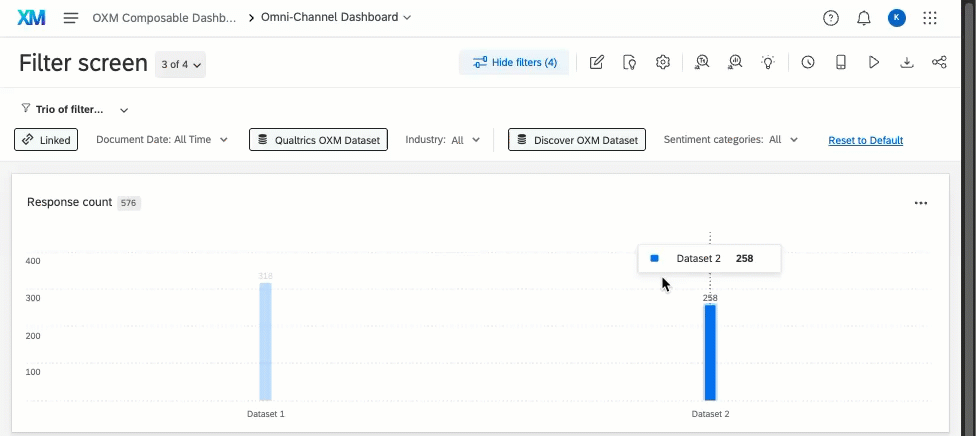Toggle the Linked filter button
The image size is (976, 436).
point(46,140)
